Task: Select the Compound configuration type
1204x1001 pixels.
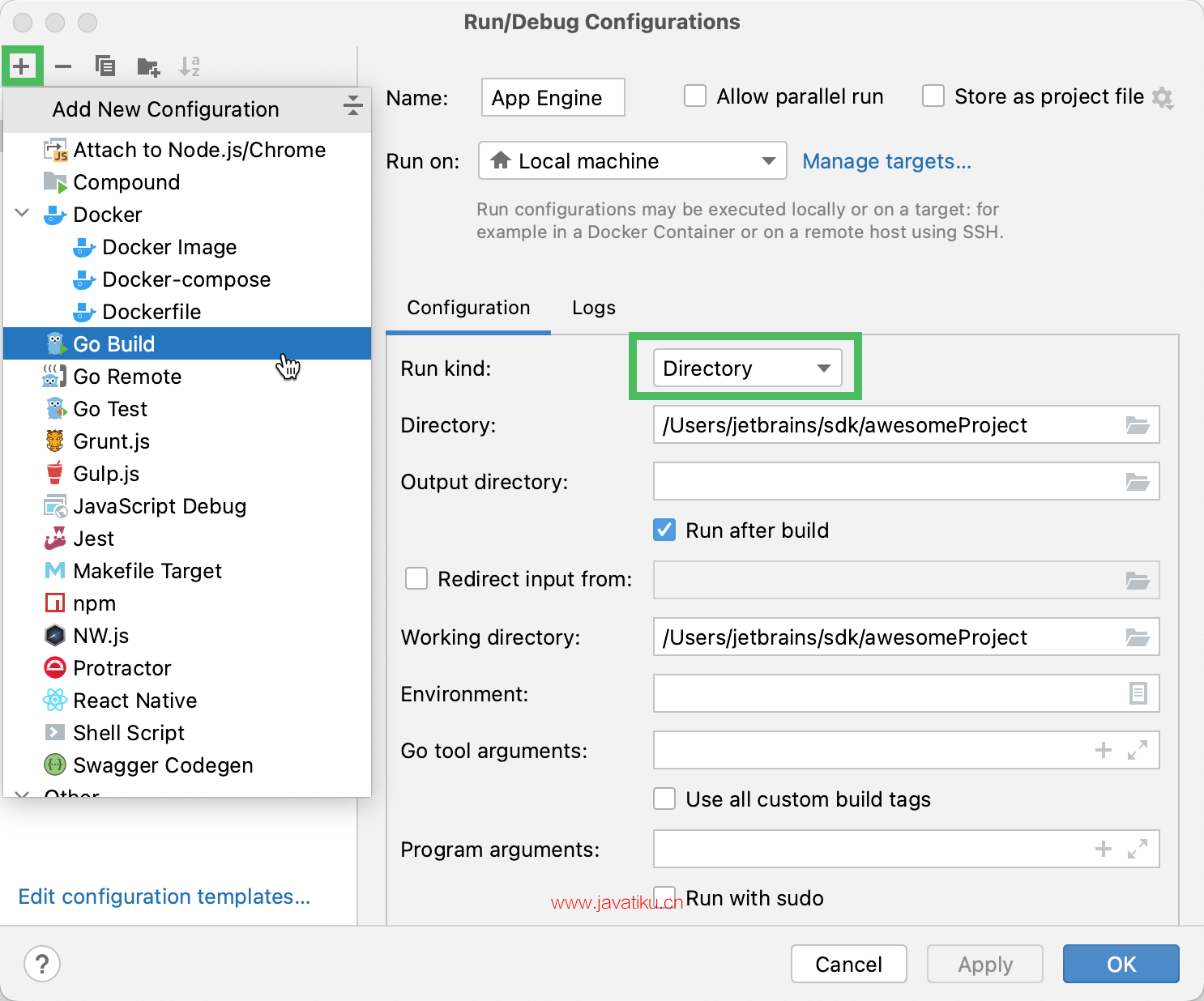Action: (187, 182)
